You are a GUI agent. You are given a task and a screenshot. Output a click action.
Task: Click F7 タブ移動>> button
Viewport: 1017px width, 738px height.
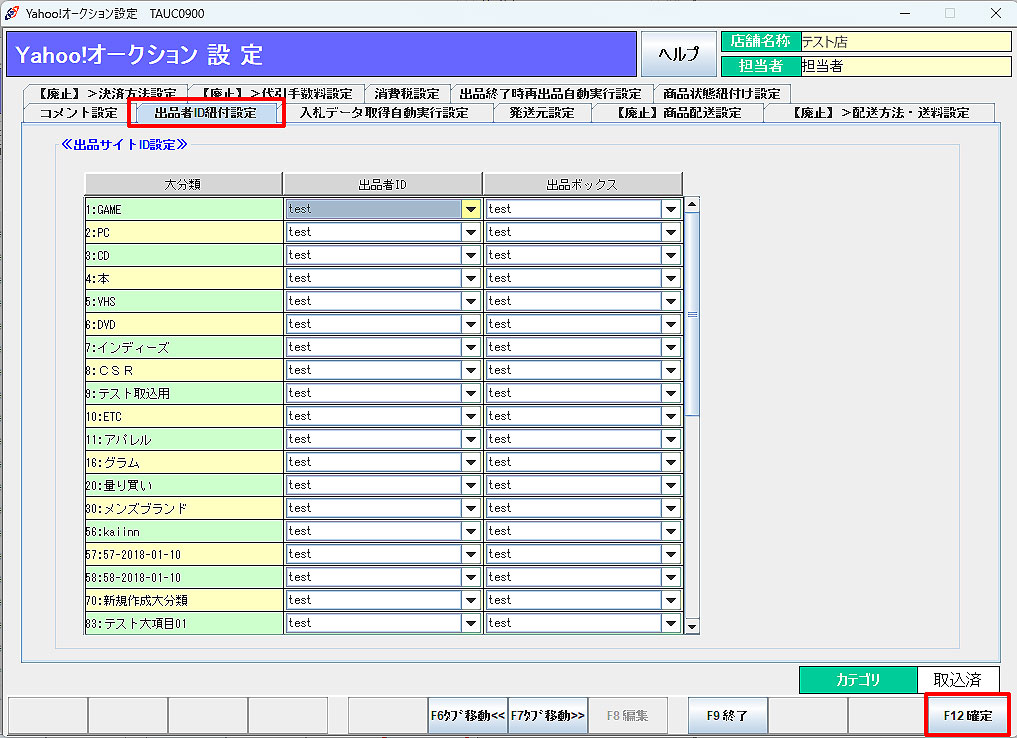point(547,716)
